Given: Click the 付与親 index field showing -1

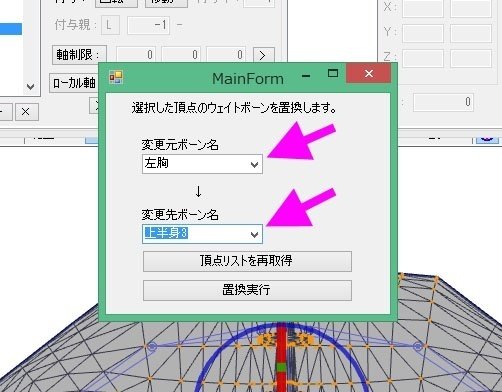Looking at the screenshot, I should 148,25.
